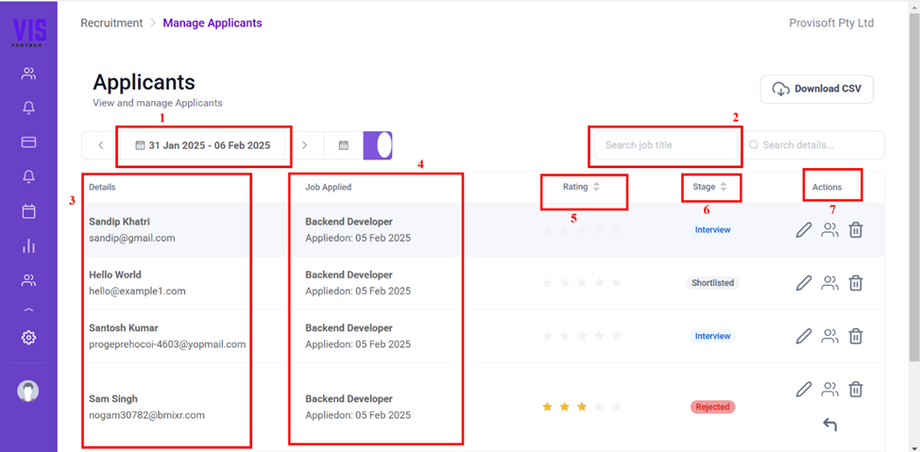Open the bar chart reports sidebar icon
920x452 pixels.
[x=29, y=246]
